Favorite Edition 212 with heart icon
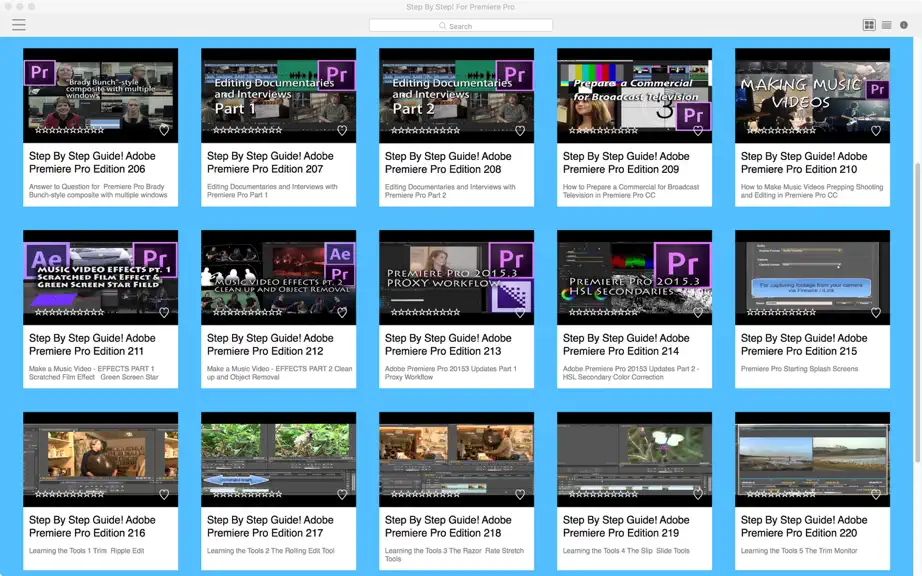The height and width of the screenshot is (576, 922). click(342, 312)
